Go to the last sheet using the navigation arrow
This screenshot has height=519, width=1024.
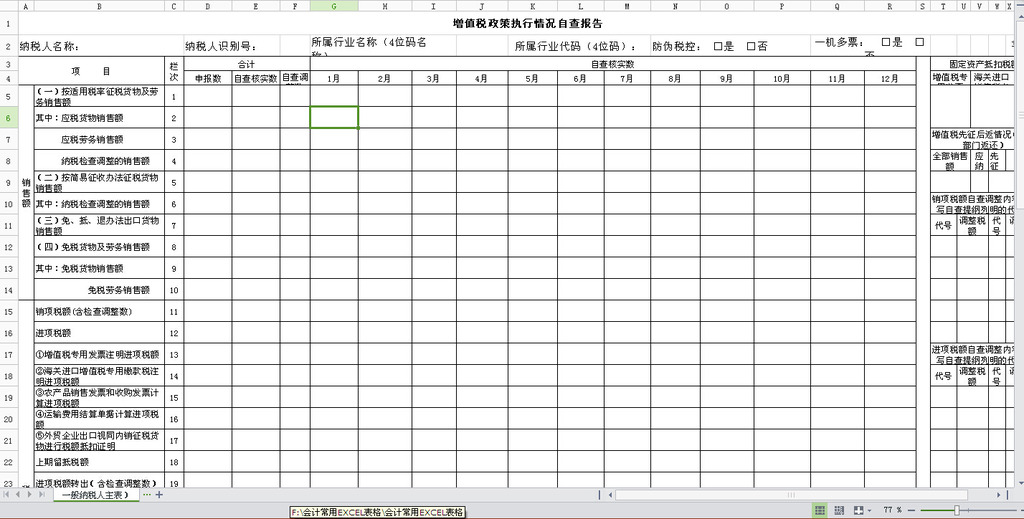(x=41, y=495)
